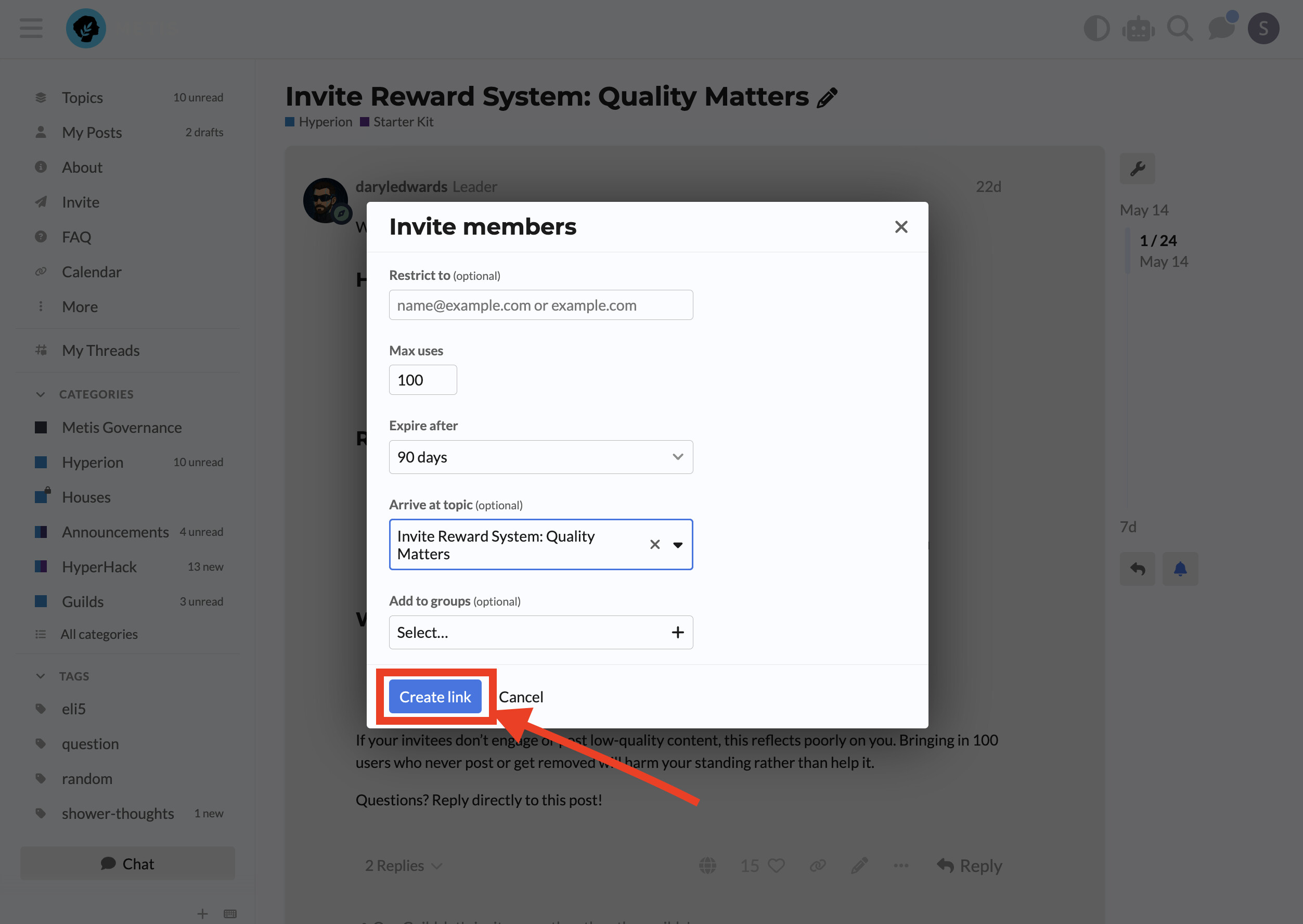Click the Create link button
Image resolution: width=1303 pixels, height=924 pixels.
pyautogui.click(x=435, y=697)
